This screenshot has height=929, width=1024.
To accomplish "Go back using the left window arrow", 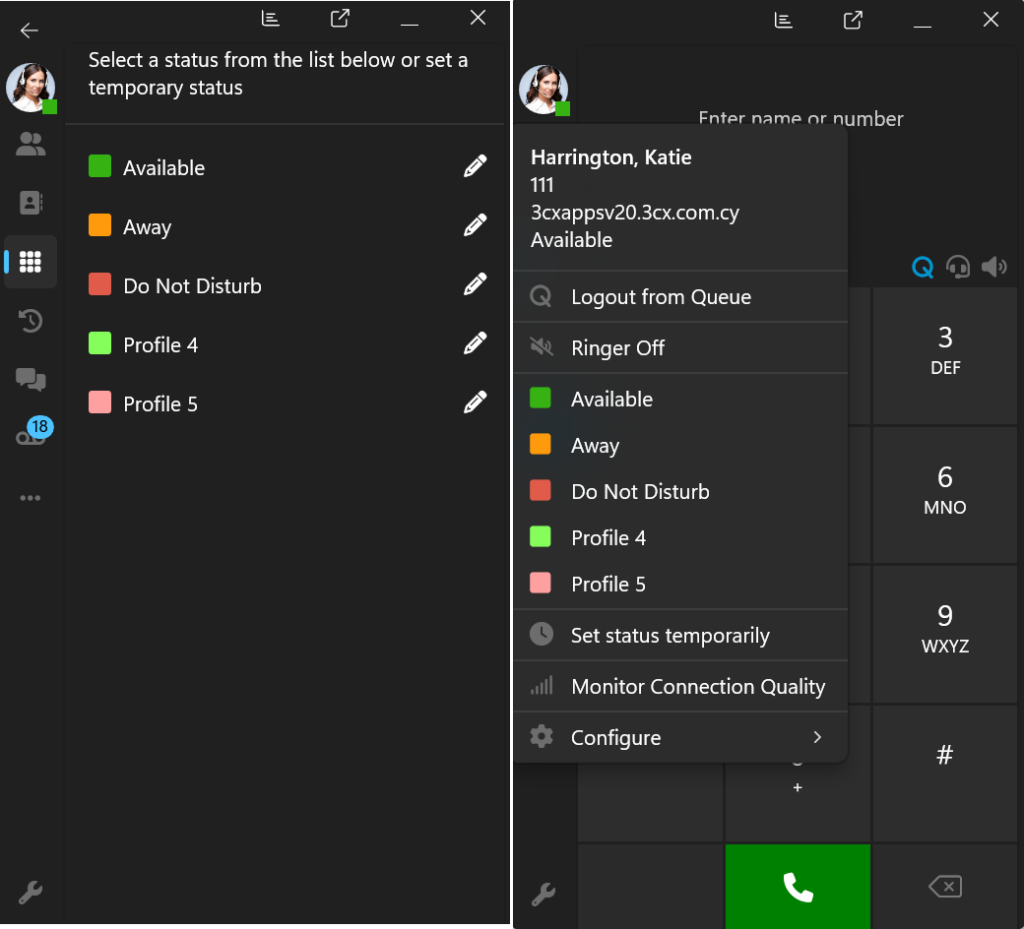I will (29, 30).
